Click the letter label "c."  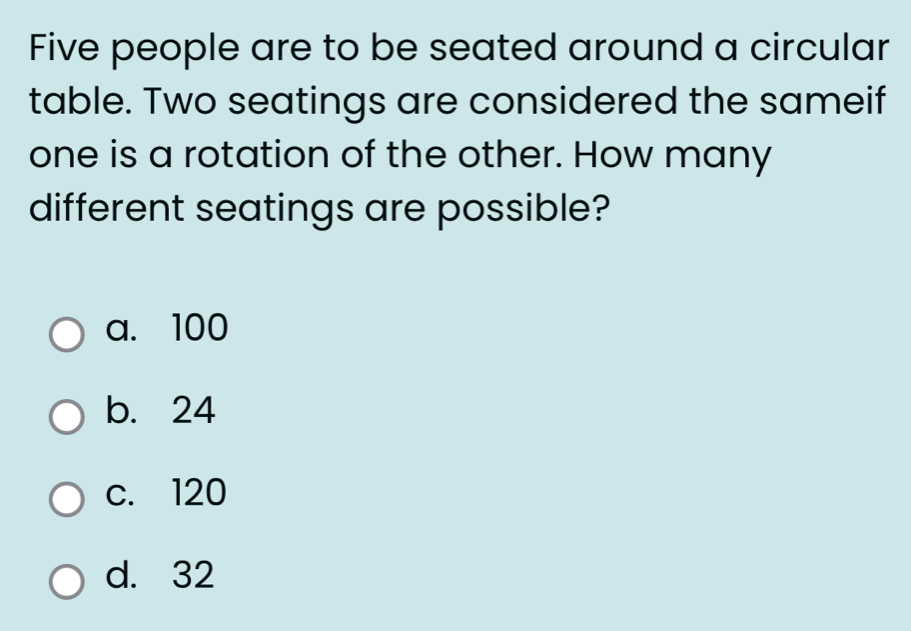point(120,494)
